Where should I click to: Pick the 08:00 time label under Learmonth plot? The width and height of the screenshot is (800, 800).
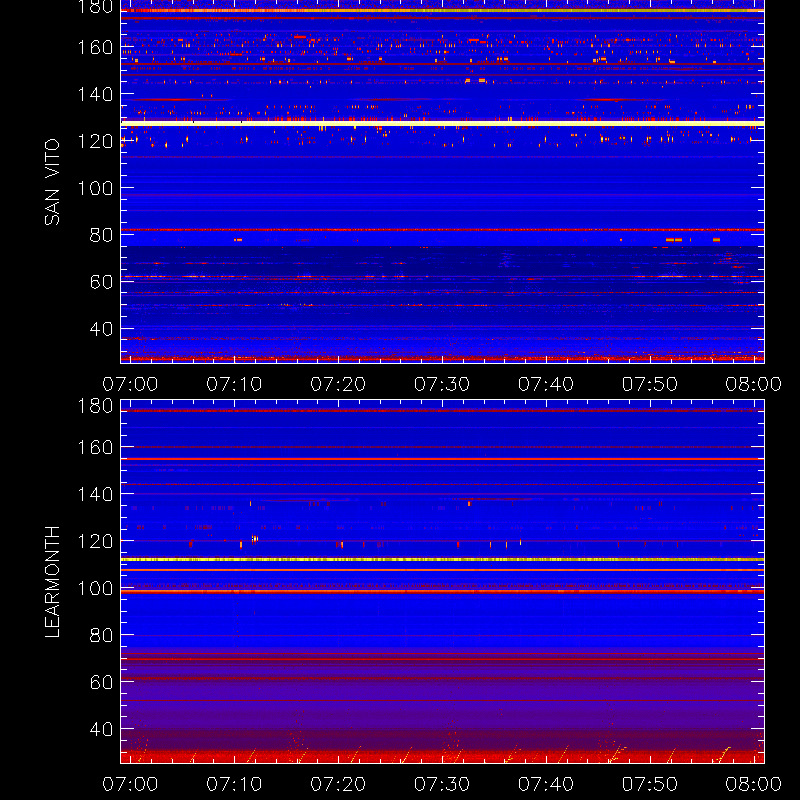754,784
